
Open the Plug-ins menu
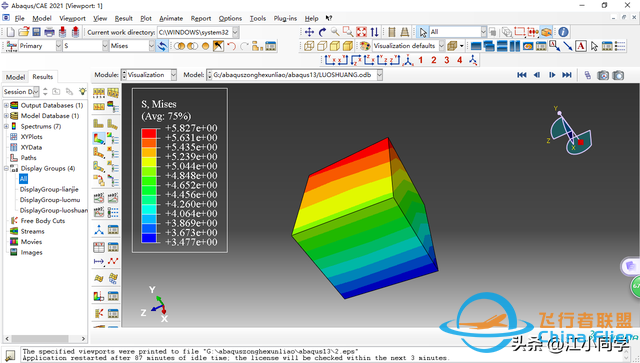(285, 18)
